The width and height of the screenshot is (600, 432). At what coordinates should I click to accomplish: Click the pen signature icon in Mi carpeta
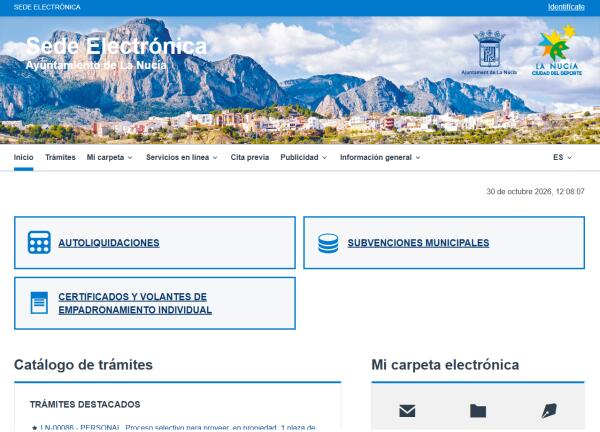coord(549,411)
